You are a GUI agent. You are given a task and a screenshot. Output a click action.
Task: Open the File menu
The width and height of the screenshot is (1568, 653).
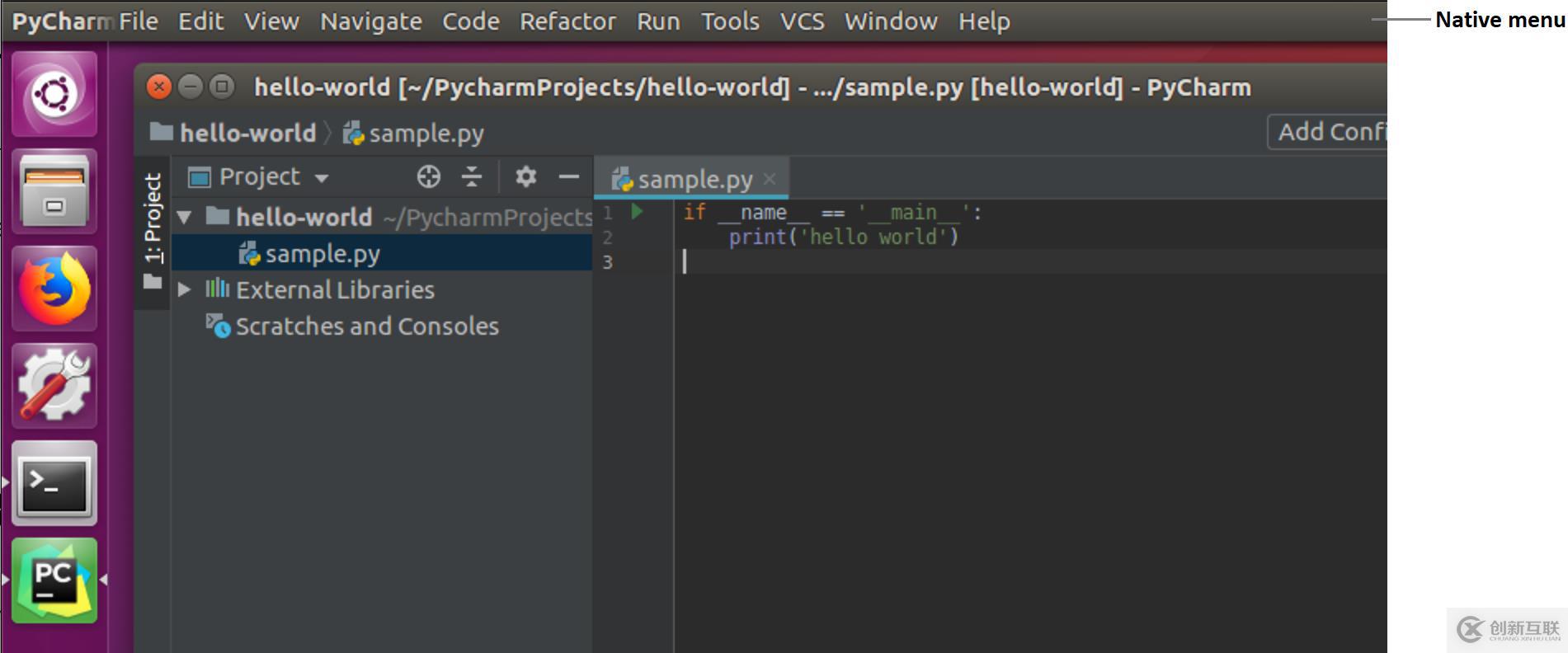pyautogui.click(x=139, y=21)
